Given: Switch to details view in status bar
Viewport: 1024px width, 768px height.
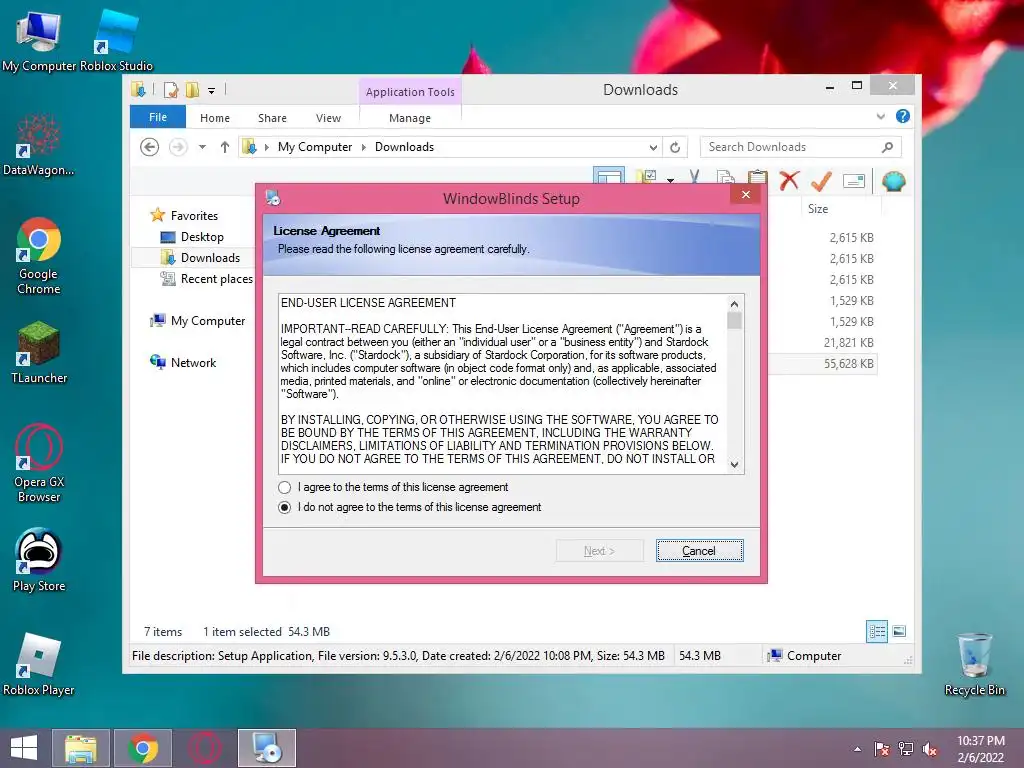Looking at the screenshot, I should [x=876, y=631].
